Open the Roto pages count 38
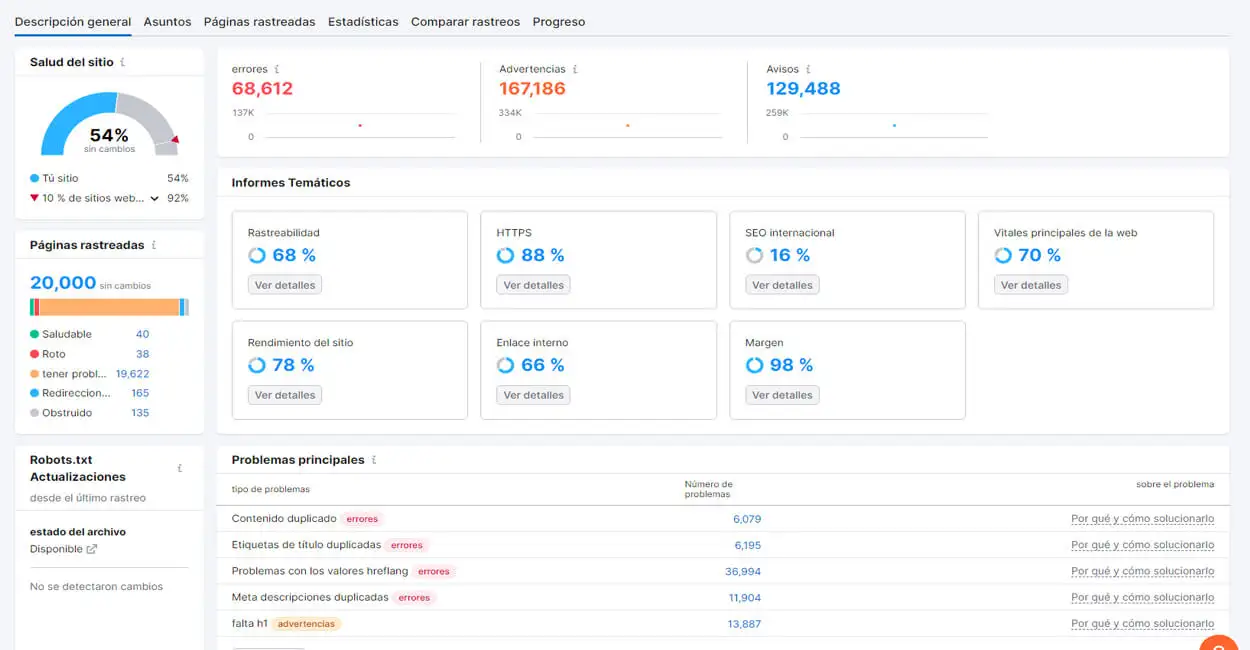Viewport: 1250px width, 650px height. [x=142, y=354]
